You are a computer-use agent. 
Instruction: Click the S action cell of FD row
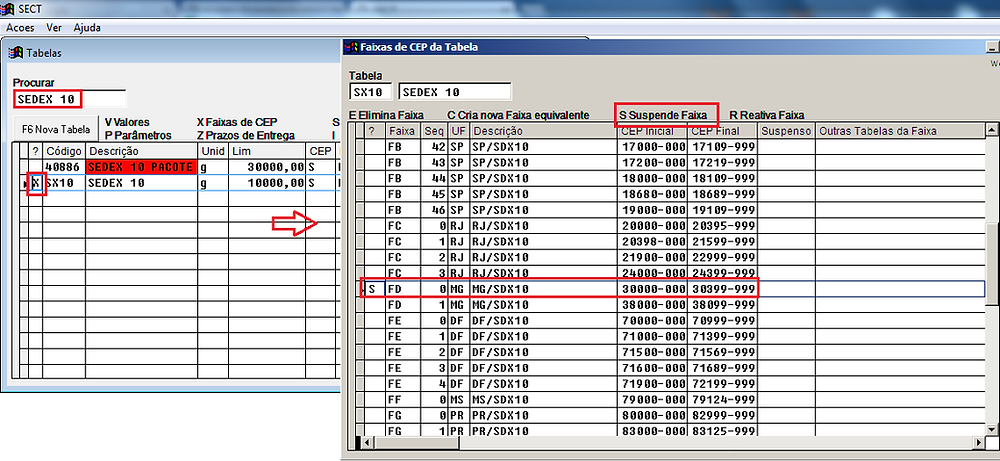point(373,289)
